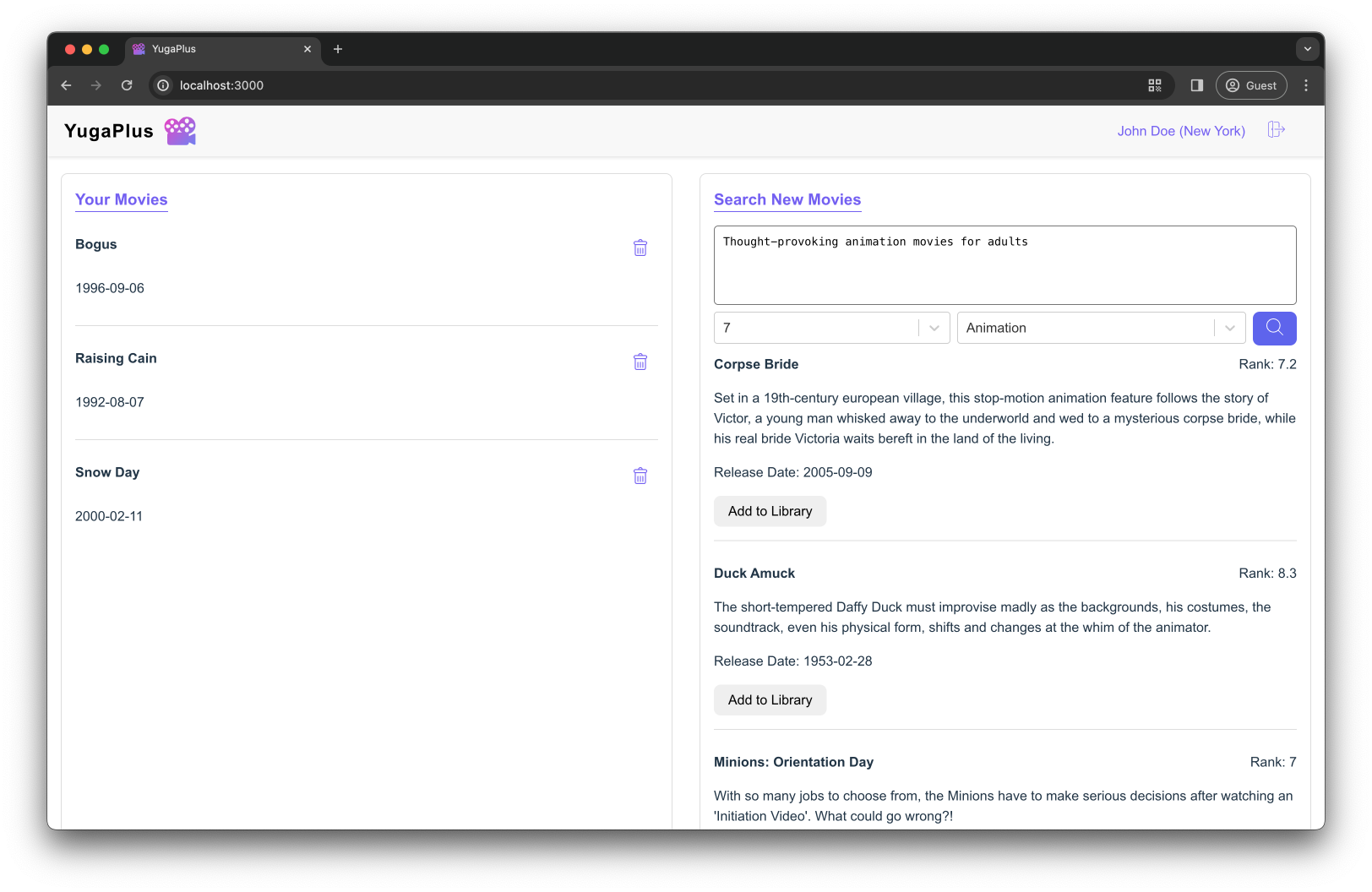This screenshot has height=892, width=1372.
Task: Delete the movie Bogus using its trash icon
Action: coord(640,247)
